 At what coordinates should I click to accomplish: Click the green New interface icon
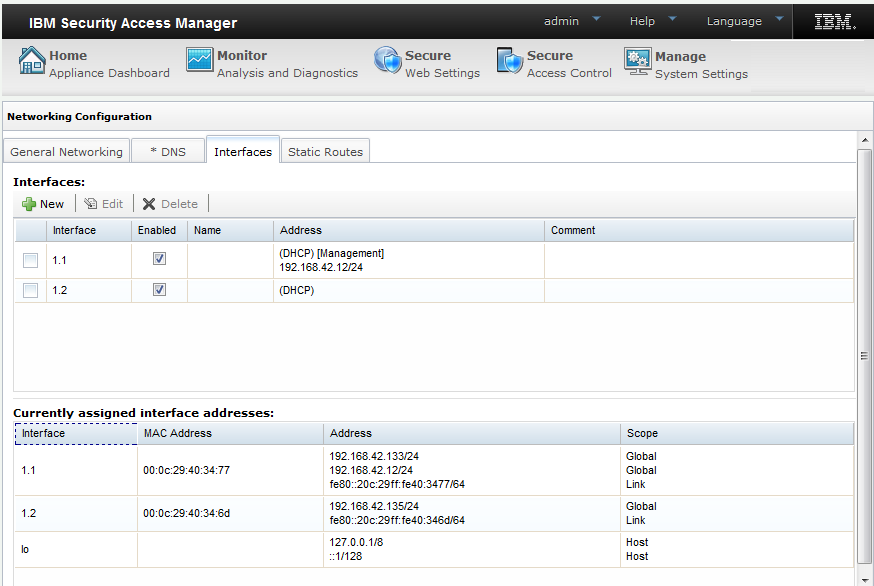click(28, 203)
